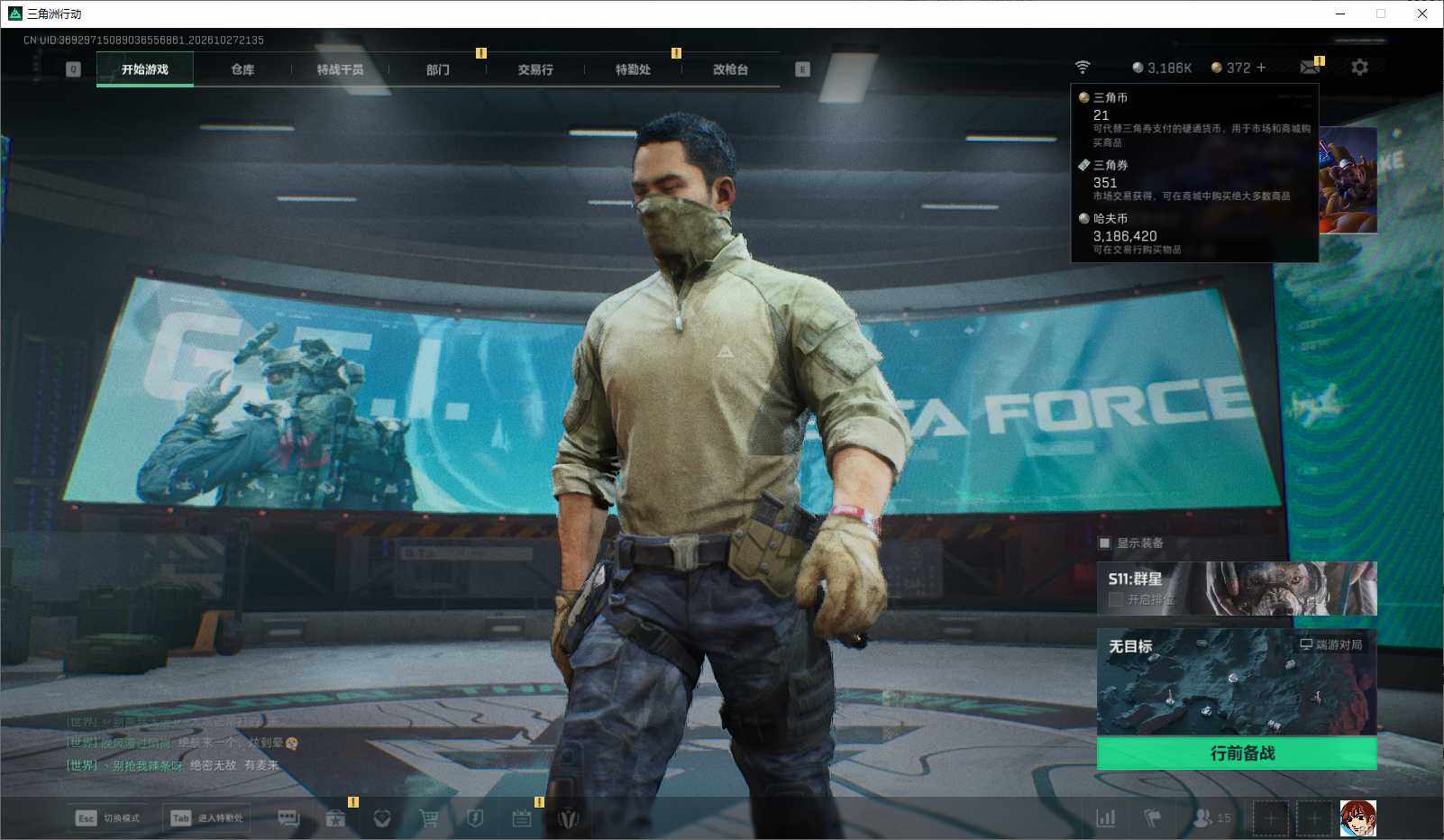
Task: Click the plus next to 372 currency
Action: pos(1261,68)
